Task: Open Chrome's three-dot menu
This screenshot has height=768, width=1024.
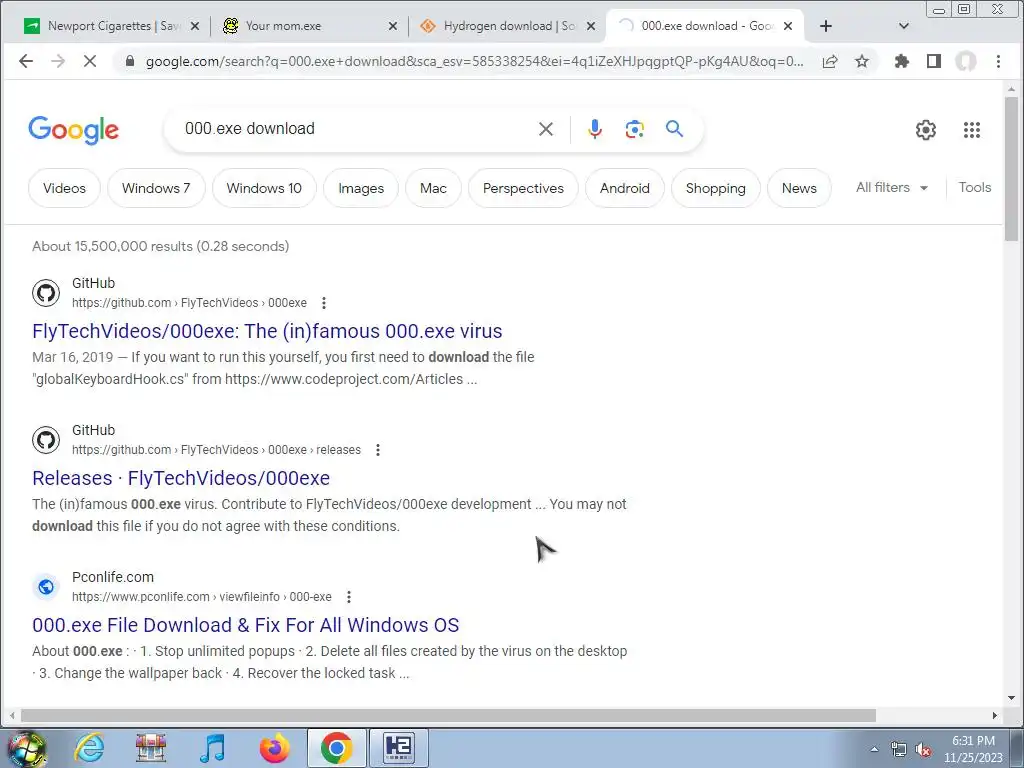Action: pos(998,61)
